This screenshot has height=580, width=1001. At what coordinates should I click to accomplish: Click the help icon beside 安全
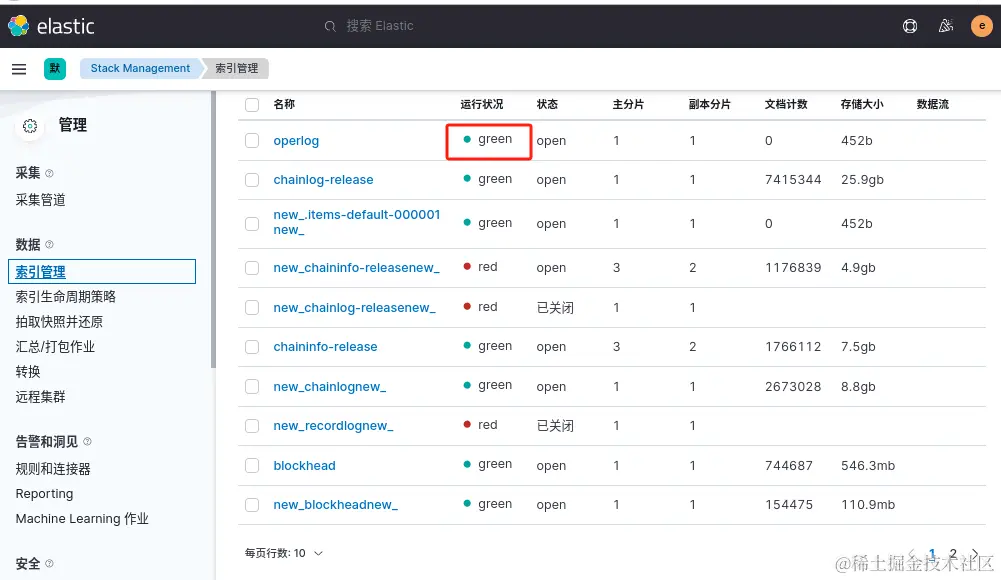coord(49,563)
